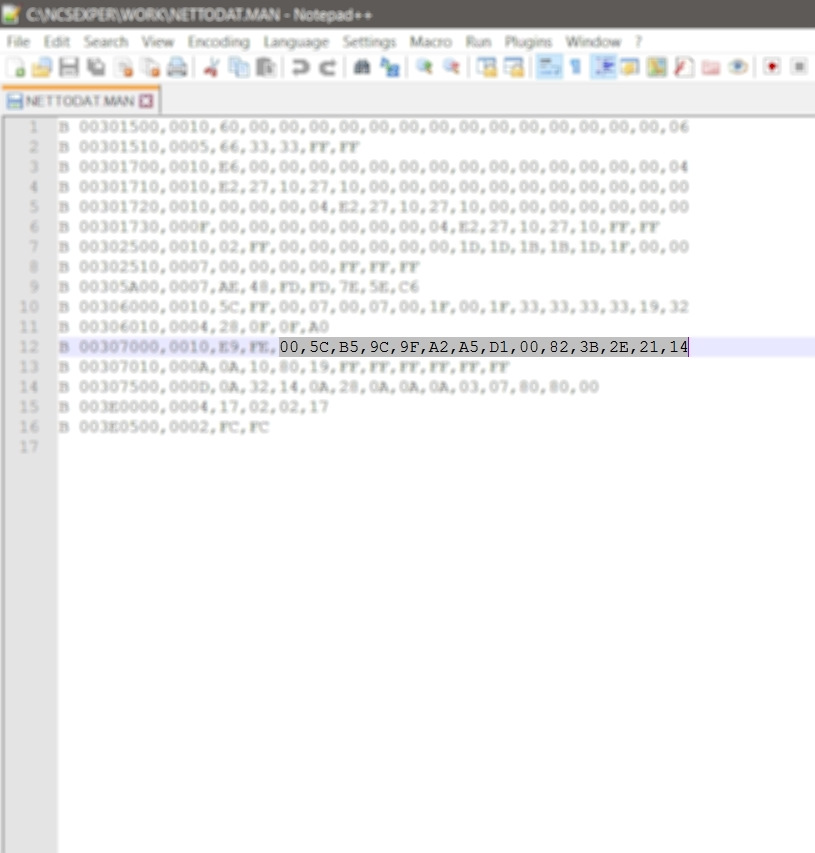The height and width of the screenshot is (853, 815).
Task: Toggle the Indent Guide toolbar button
Action: [604, 67]
